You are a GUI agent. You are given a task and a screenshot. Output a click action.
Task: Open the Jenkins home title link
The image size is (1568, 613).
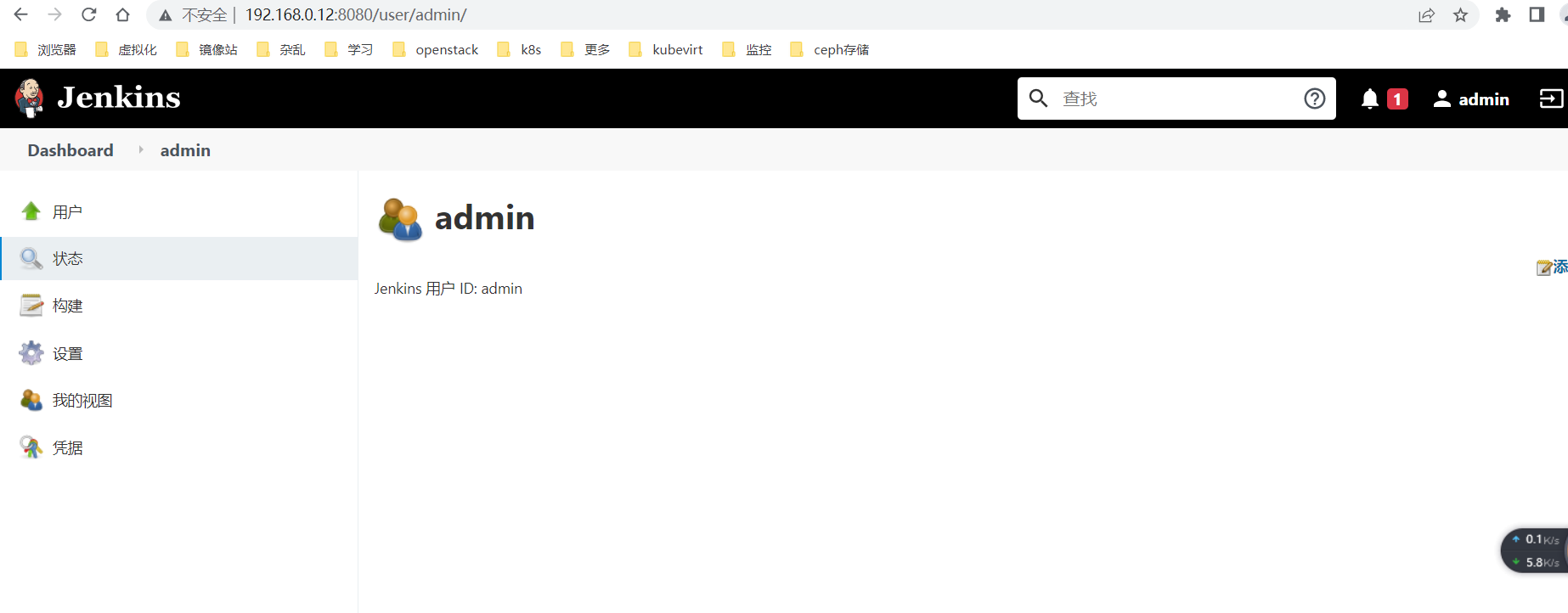pos(119,98)
